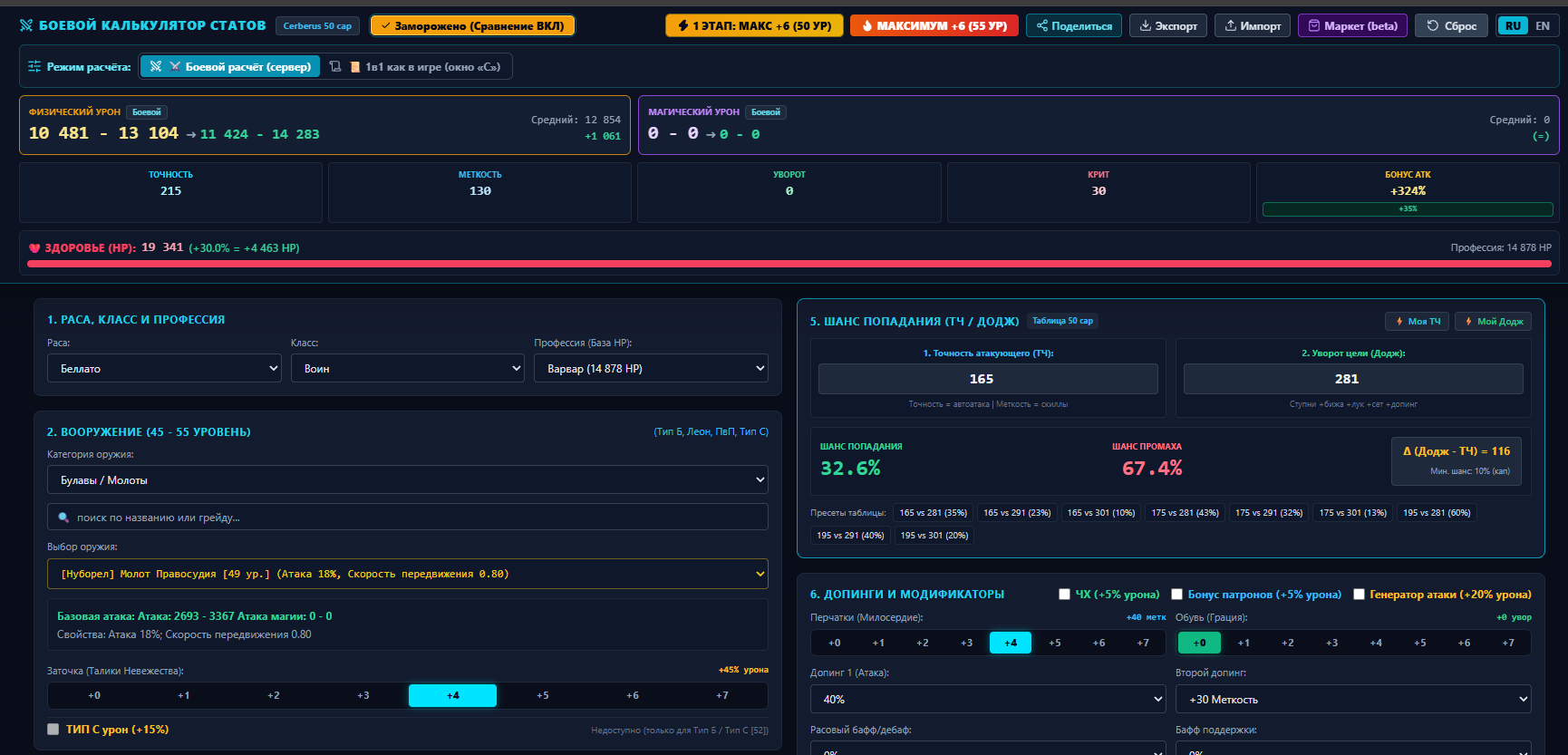
Task: Choose the 195 vs 301 (20%) preset
Action: (x=934, y=536)
